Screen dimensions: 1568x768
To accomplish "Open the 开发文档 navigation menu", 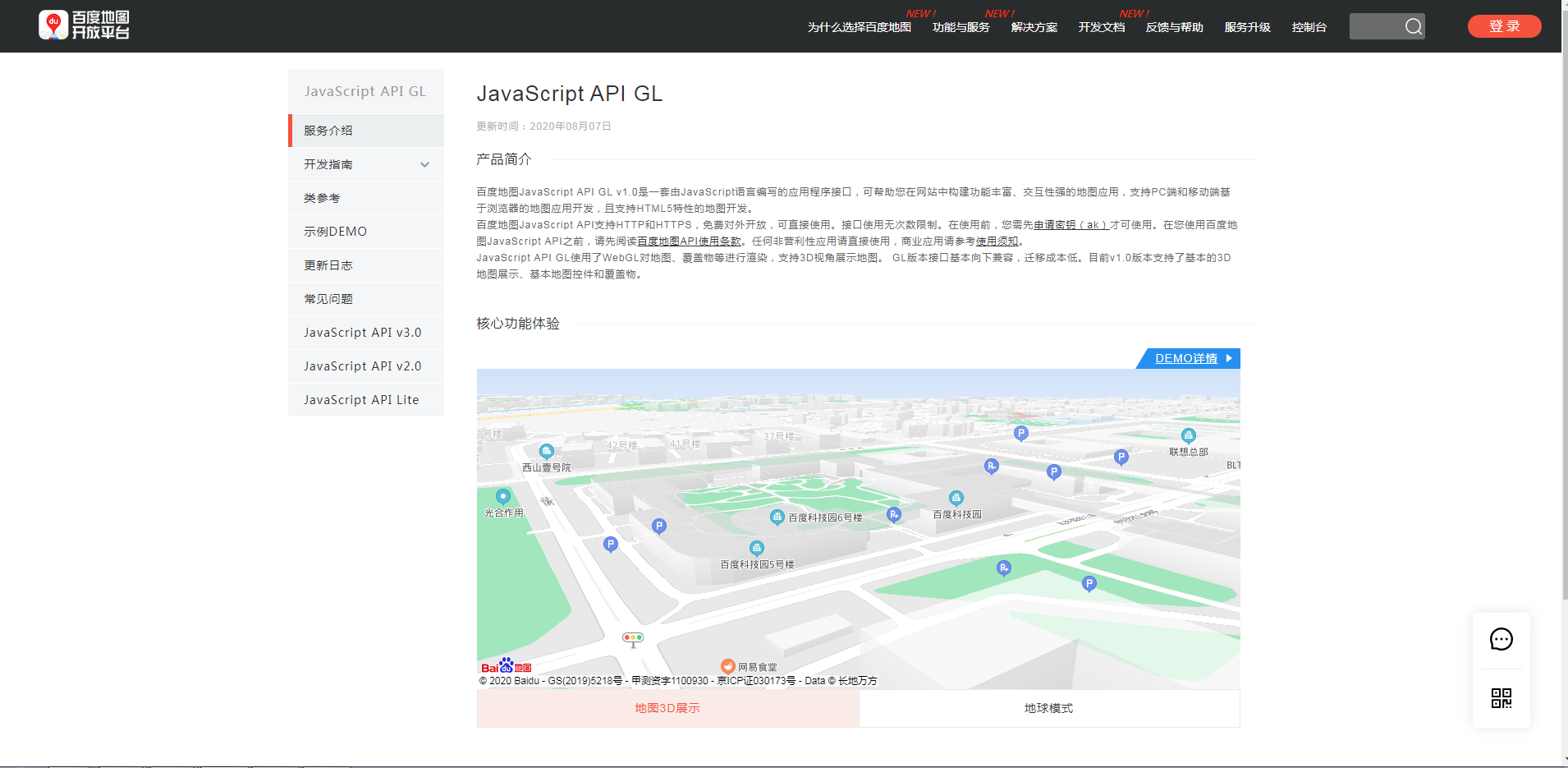I will [x=1101, y=26].
